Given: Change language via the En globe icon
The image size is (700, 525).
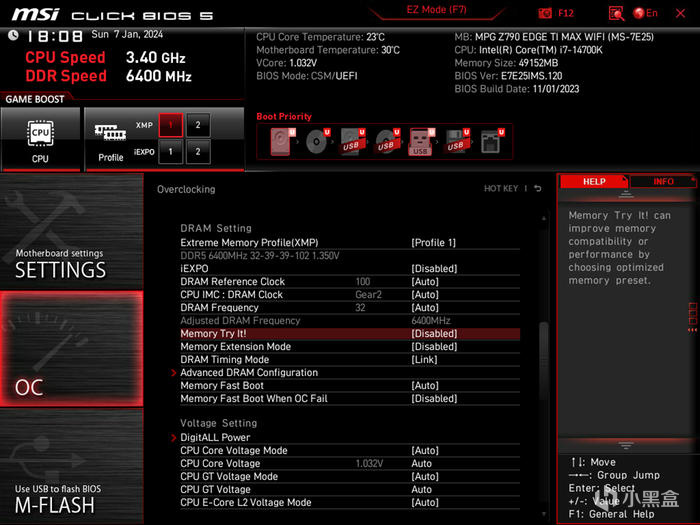Looking at the screenshot, I should click(646, 13).
